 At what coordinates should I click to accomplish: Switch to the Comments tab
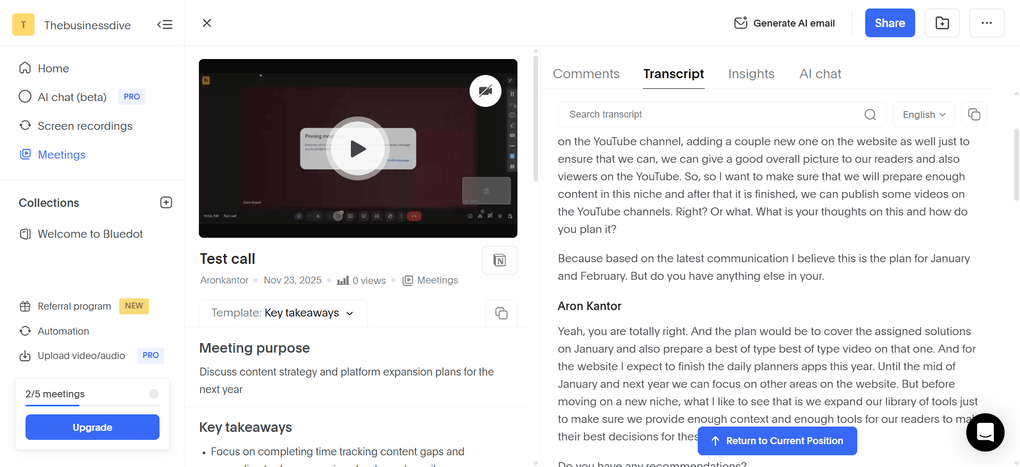586,73
